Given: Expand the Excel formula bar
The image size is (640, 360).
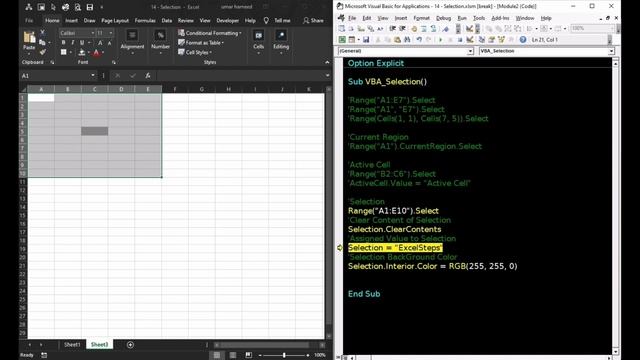Looking at the screenshot, I should pyautogui.click(x=327, y=76).
